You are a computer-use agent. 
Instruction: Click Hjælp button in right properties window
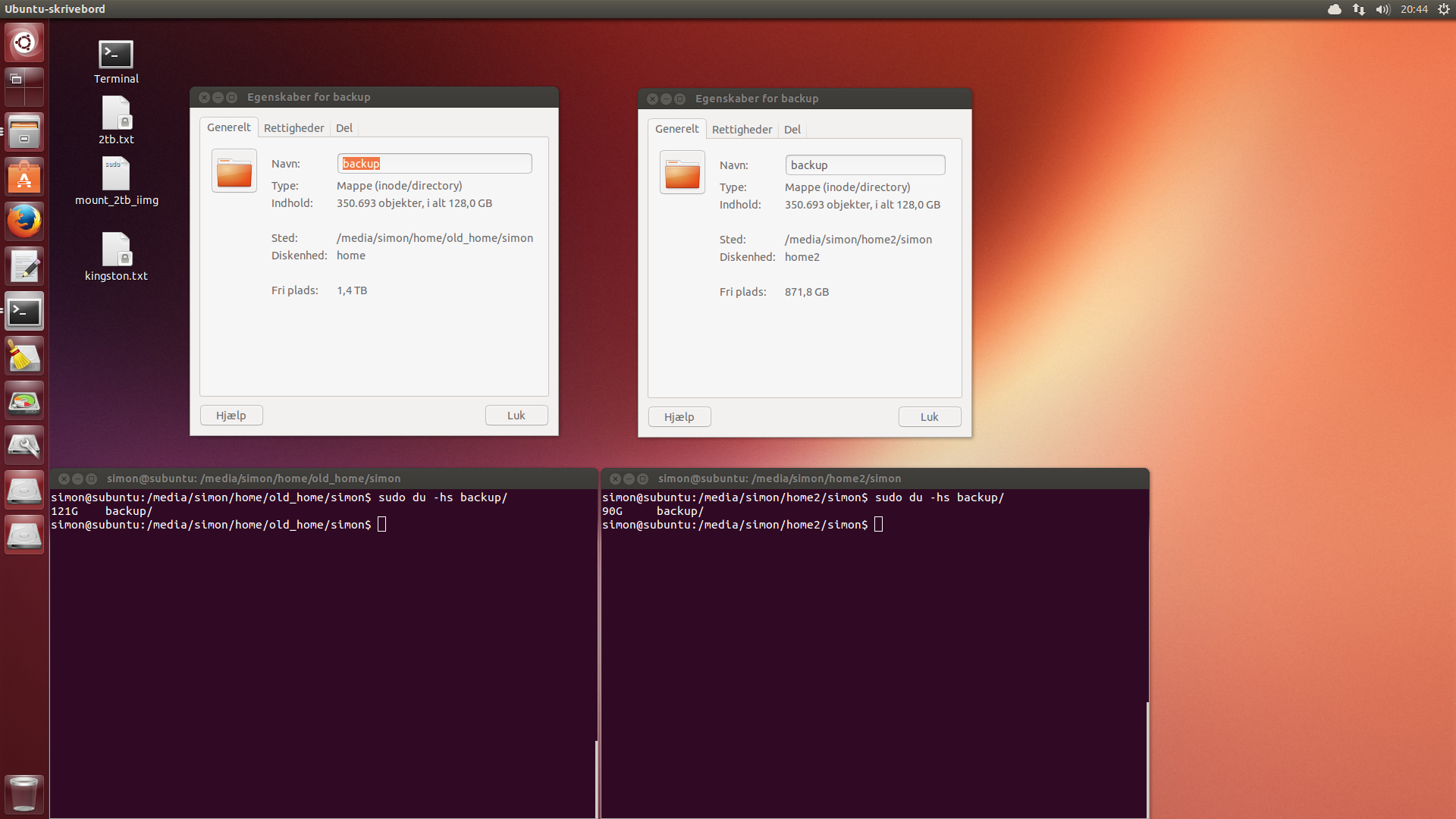click(x=679, y=417)
